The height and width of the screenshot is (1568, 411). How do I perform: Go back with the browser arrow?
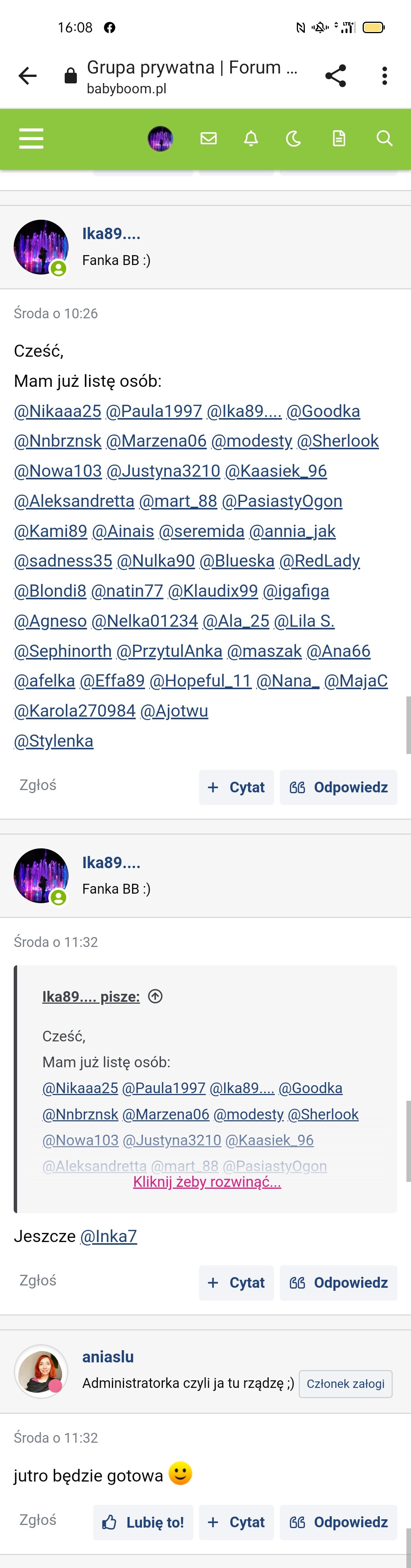(x=27, y=75)
